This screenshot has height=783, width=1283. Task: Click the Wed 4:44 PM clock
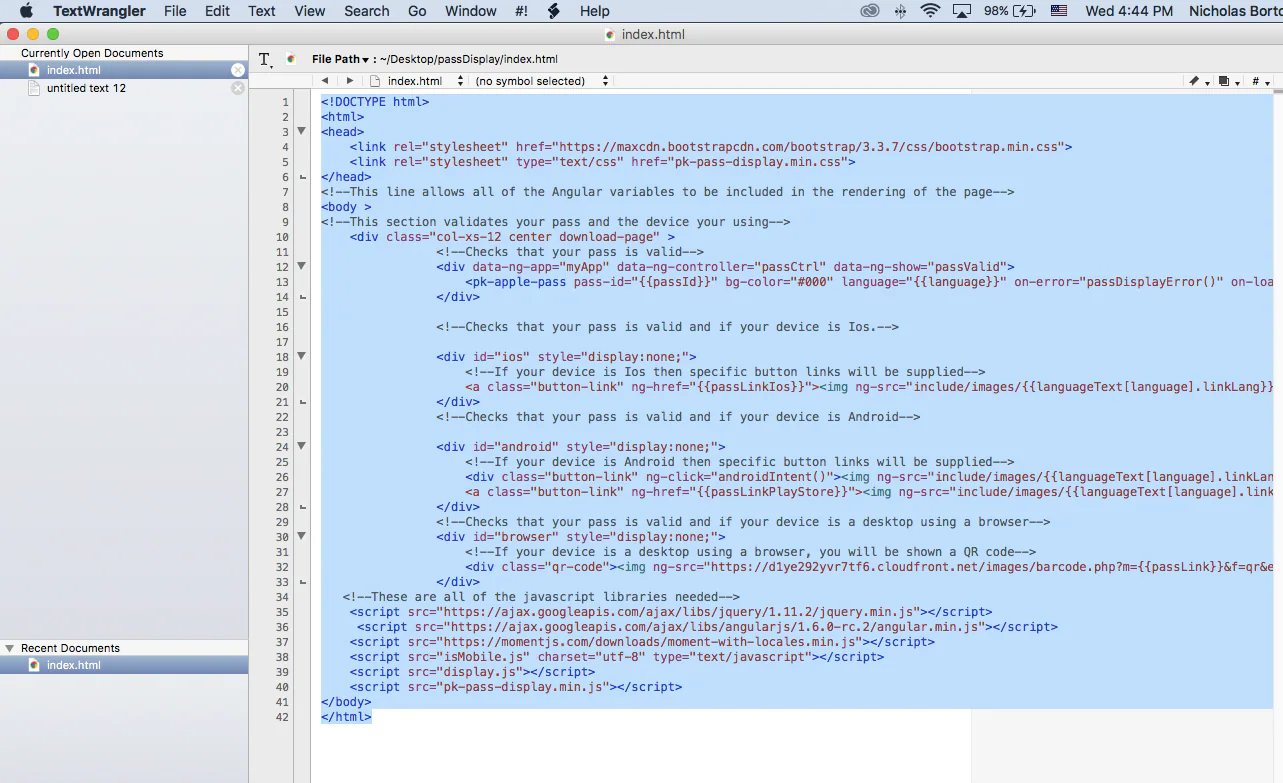[1129, 11]
